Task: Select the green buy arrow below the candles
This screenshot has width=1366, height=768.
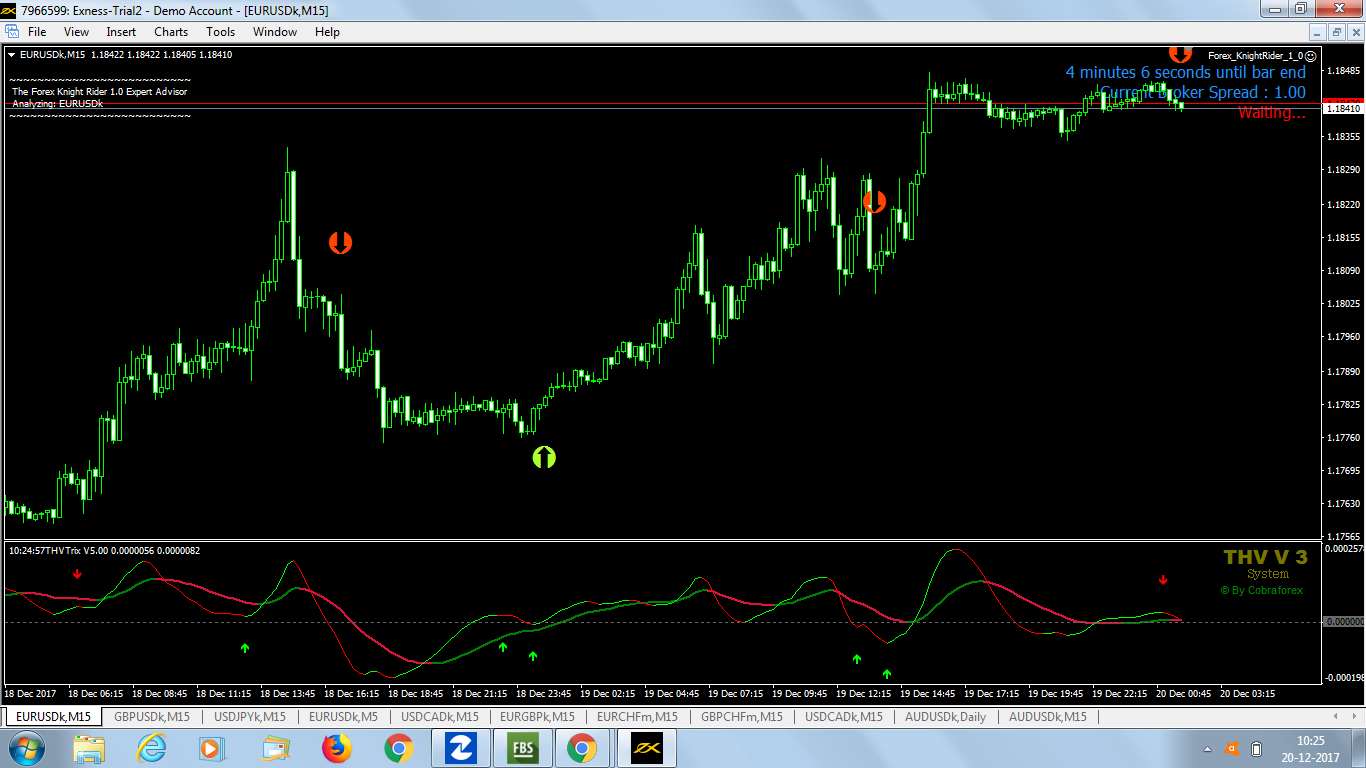Action: point(543,458)
